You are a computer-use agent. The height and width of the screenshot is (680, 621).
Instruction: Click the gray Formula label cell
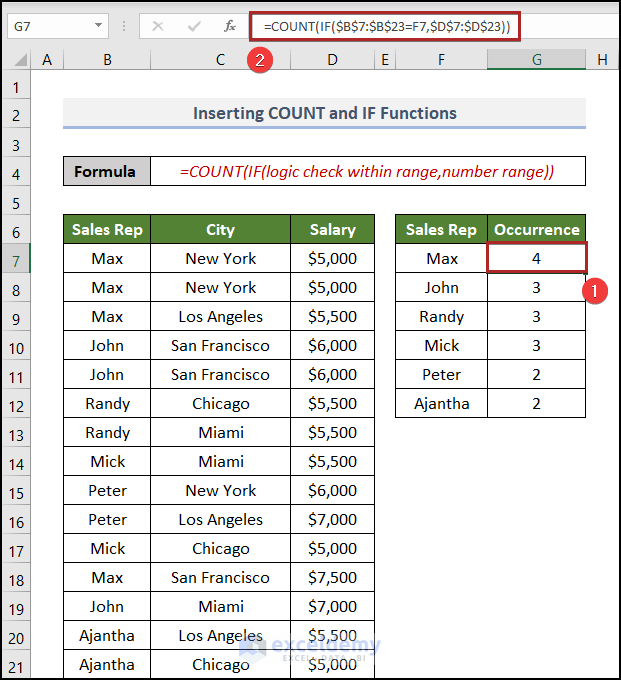tap(106, 171)
